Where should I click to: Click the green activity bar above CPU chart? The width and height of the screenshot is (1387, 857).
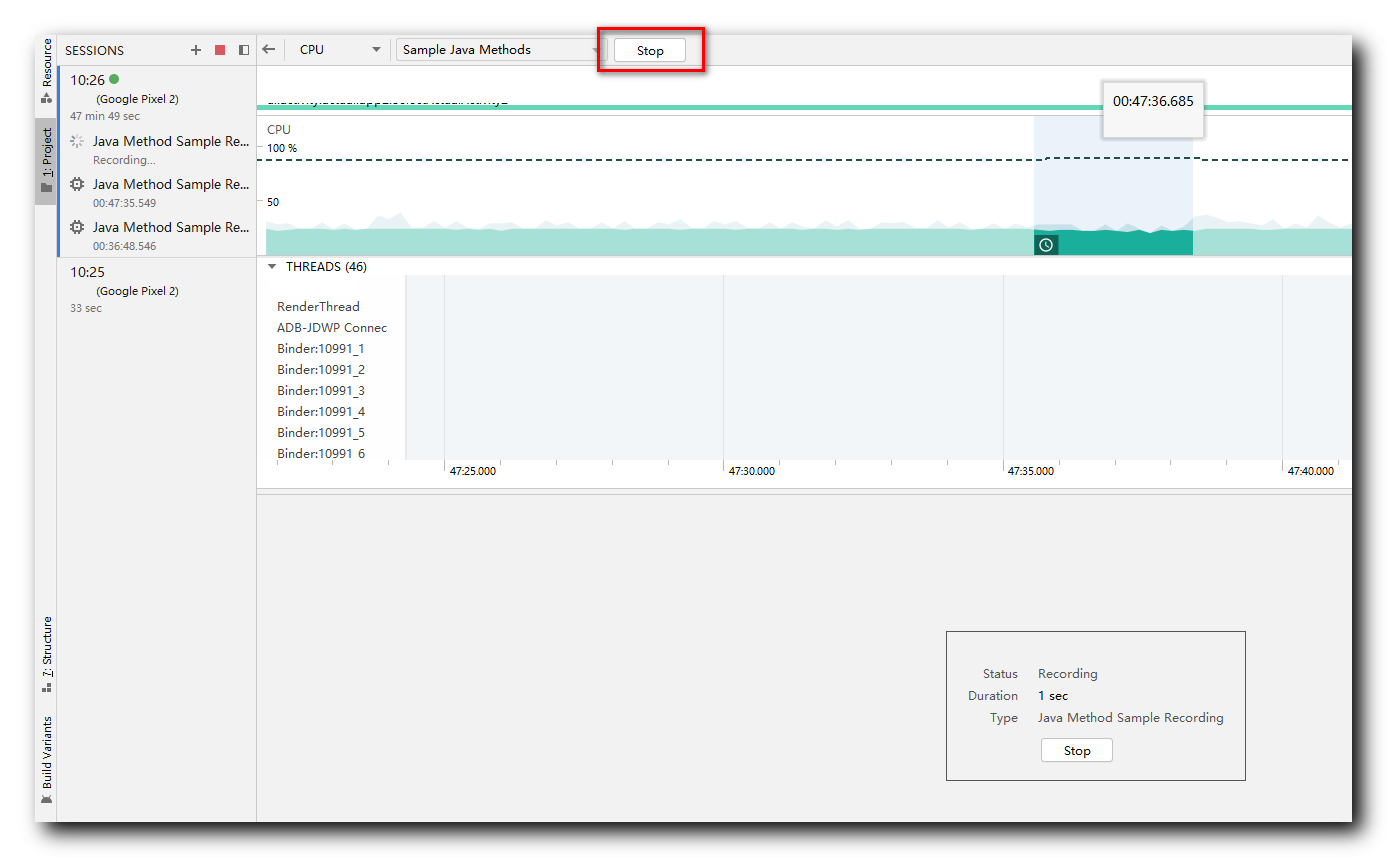tap(804, 107)
